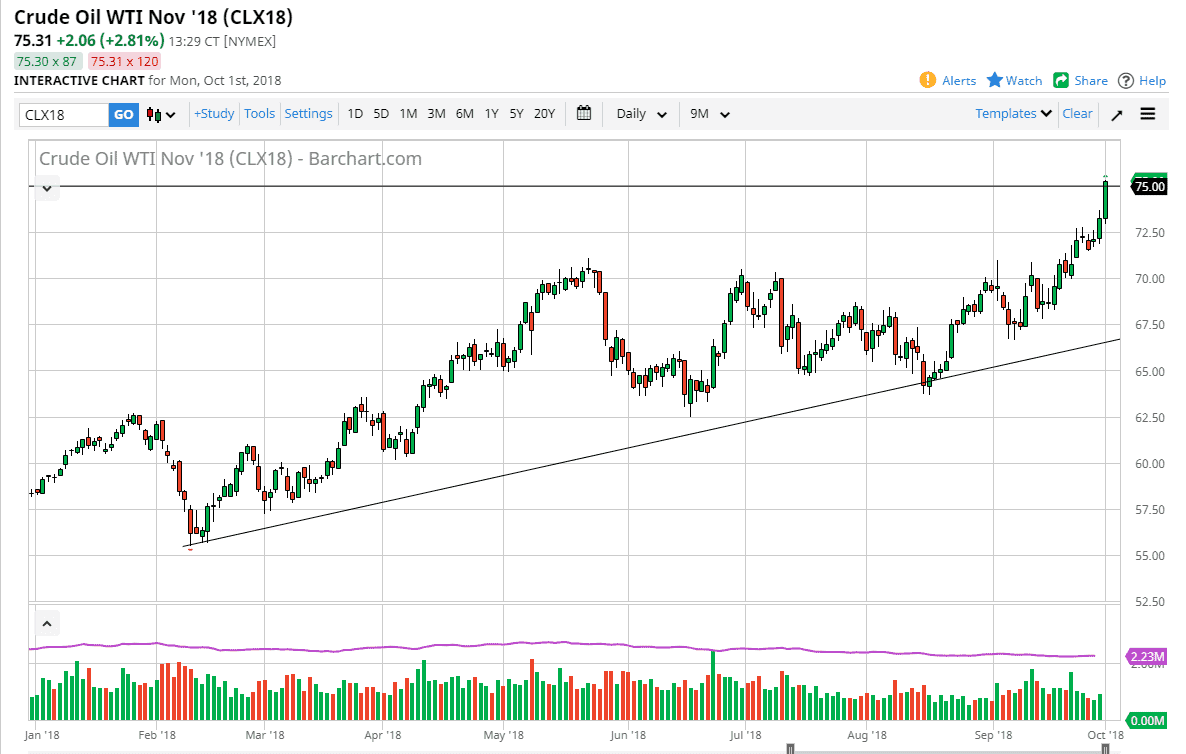Collapse the volume subpanel with the up arrow

(47, 623)
